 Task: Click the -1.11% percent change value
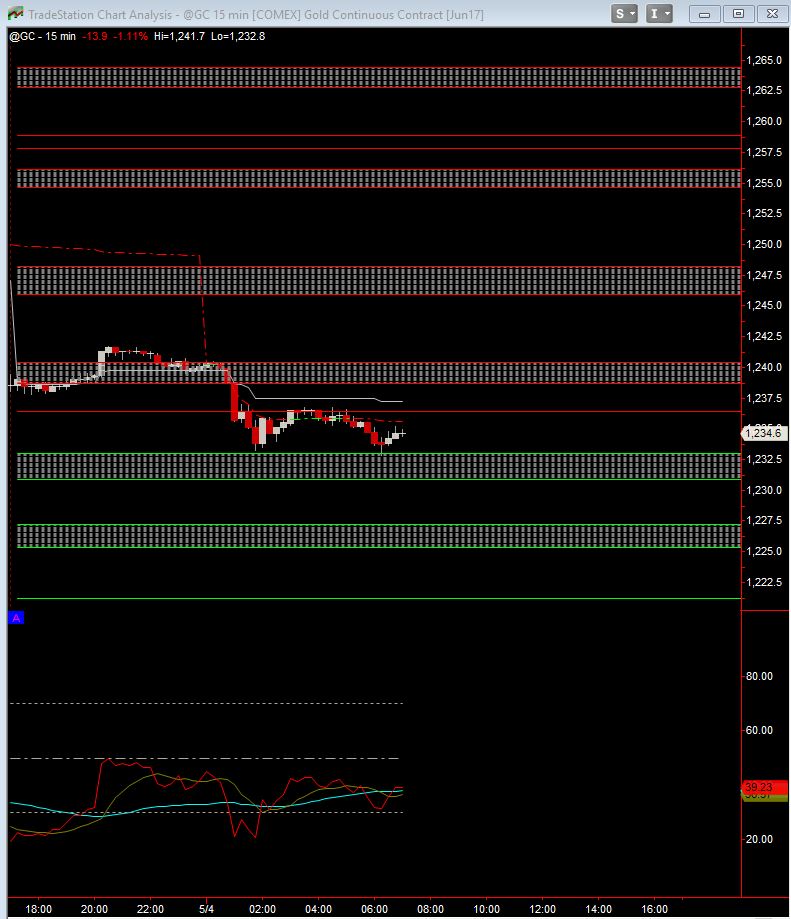coord(130,36)
